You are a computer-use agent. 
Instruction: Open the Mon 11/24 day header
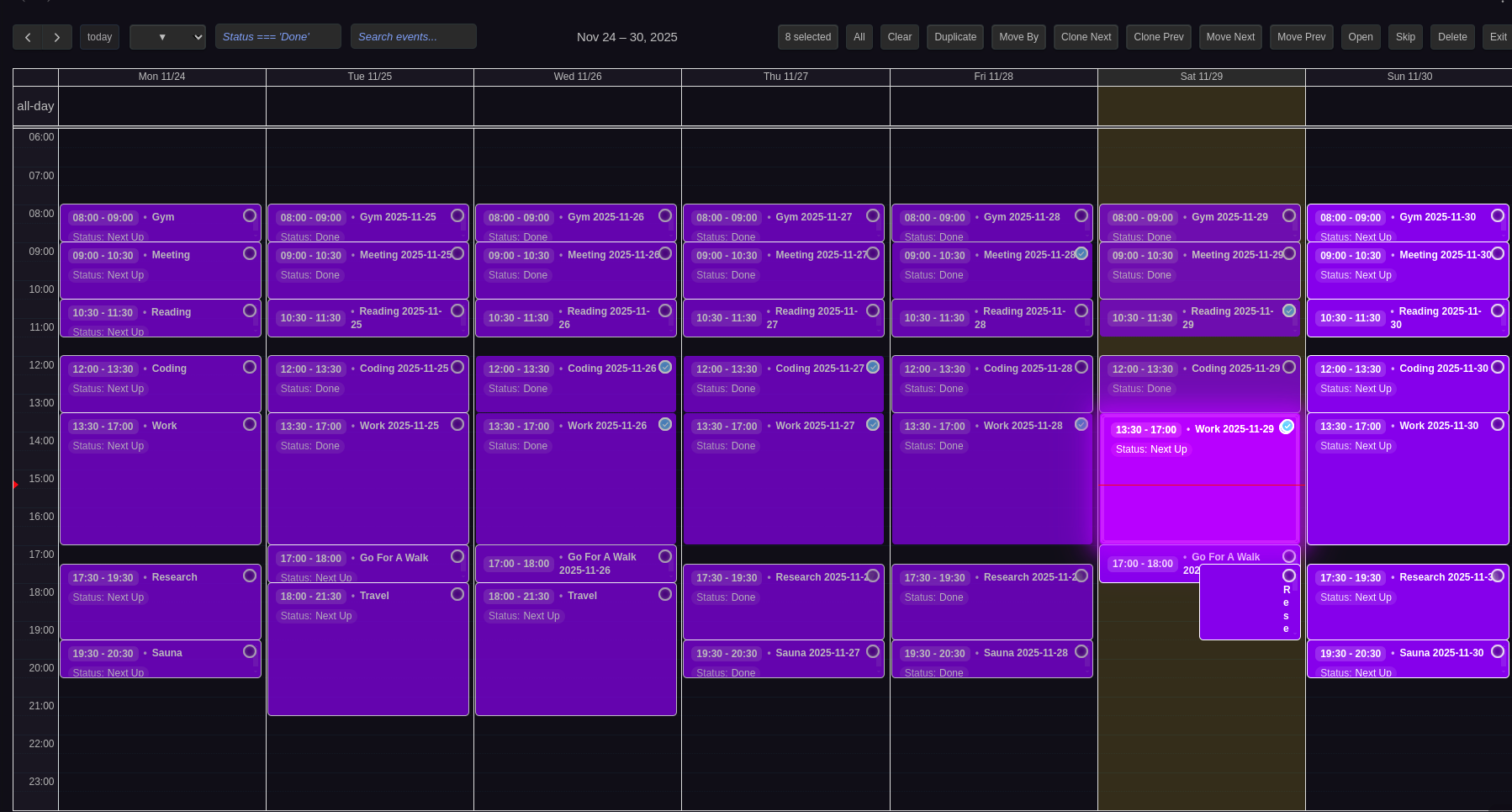(161, 77)
